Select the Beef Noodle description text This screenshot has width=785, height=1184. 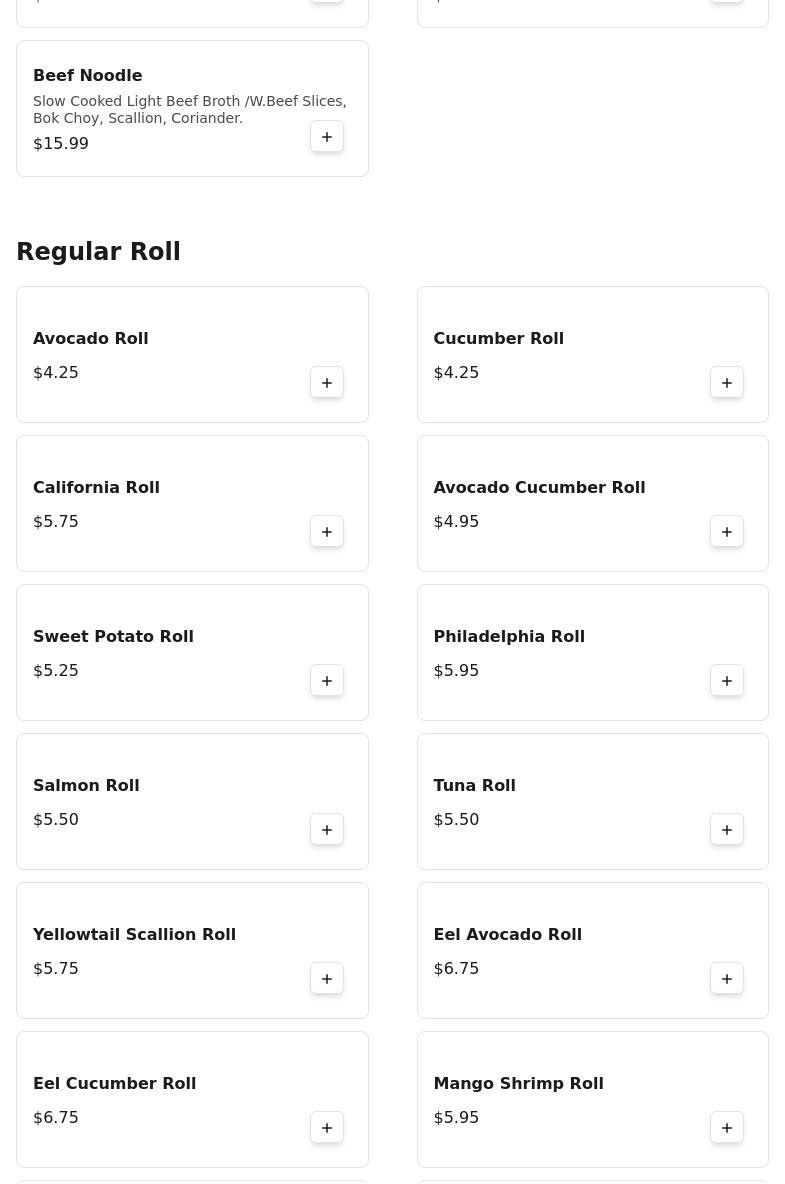coord(189,110)
